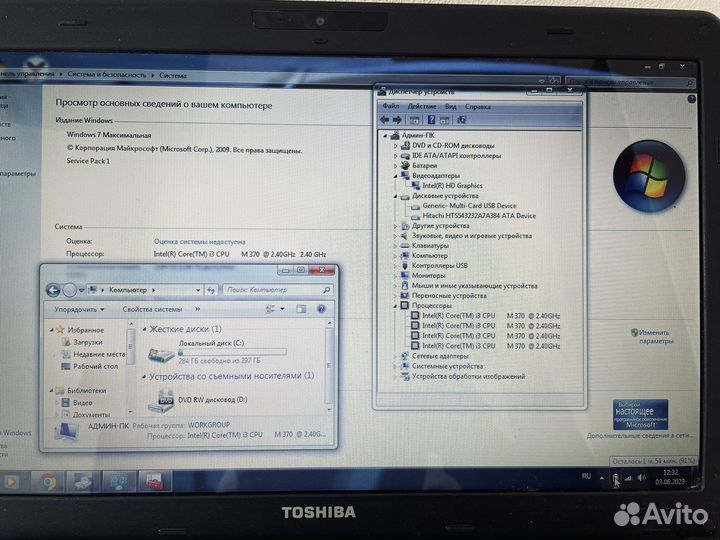Click Forward button in Компьютер explorer window
This screenshot has width=720, height=540.
click(69, 290)
